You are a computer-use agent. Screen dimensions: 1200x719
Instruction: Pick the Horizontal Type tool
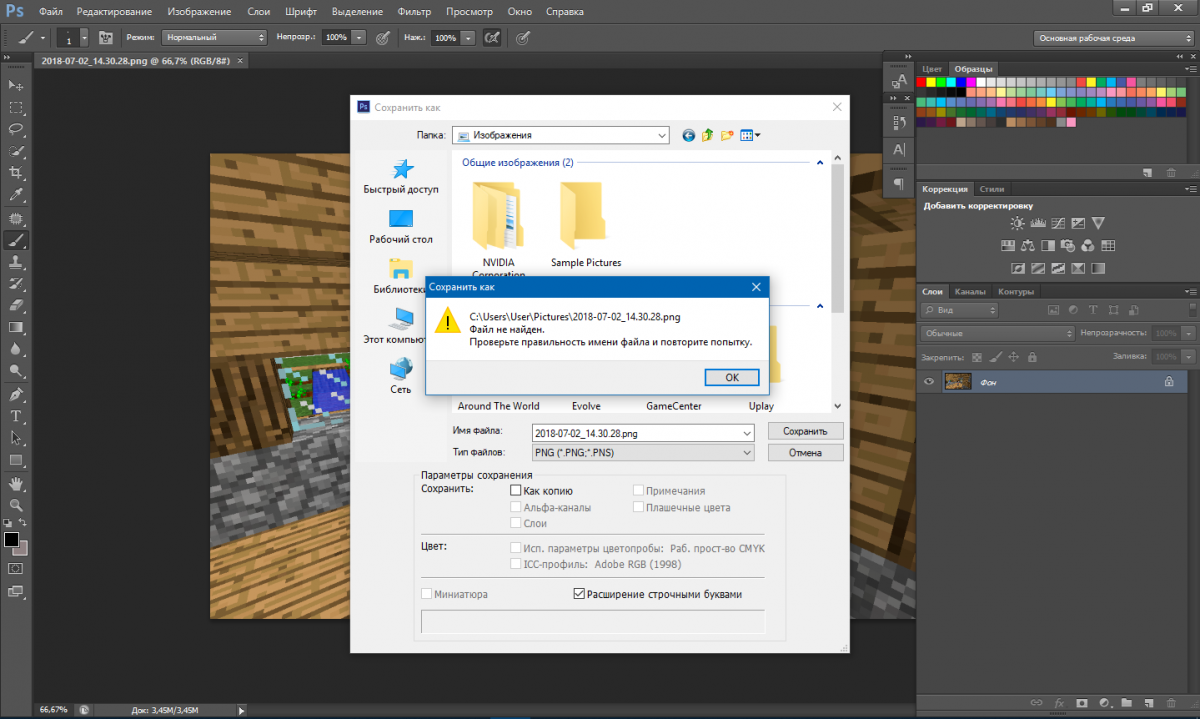(16, 415)
